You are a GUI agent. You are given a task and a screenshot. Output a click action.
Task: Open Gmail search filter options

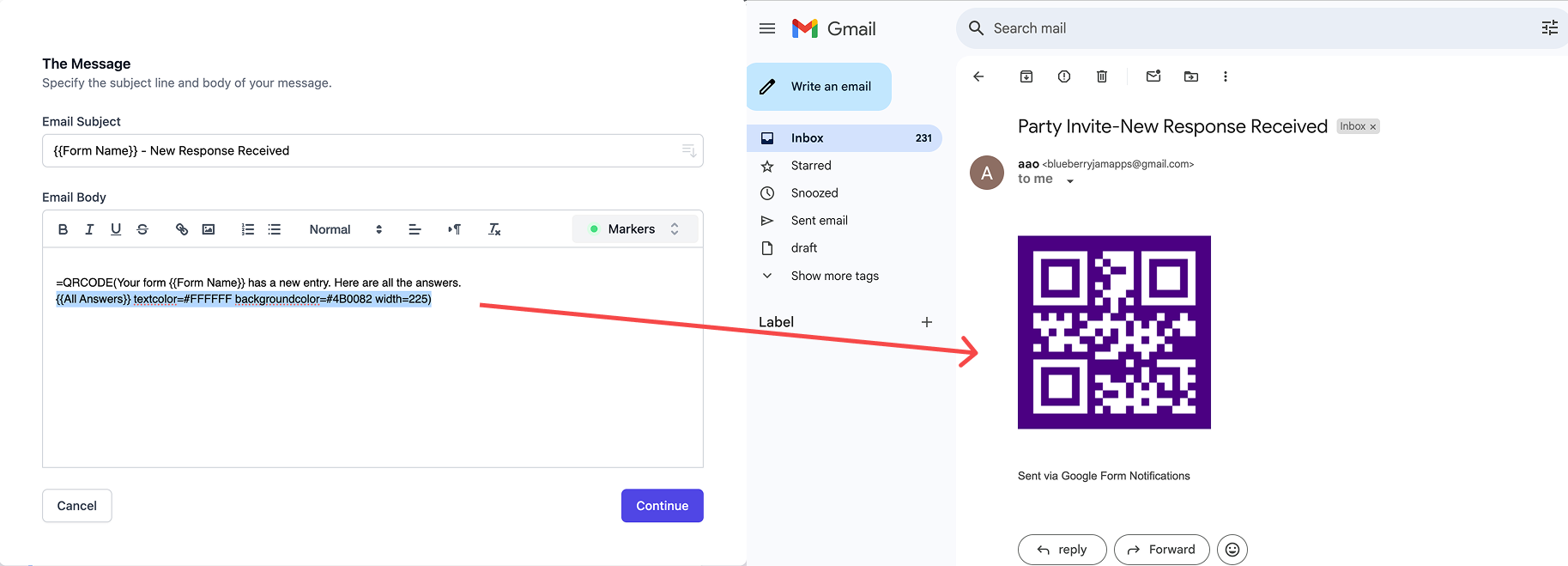point(1550,28)
